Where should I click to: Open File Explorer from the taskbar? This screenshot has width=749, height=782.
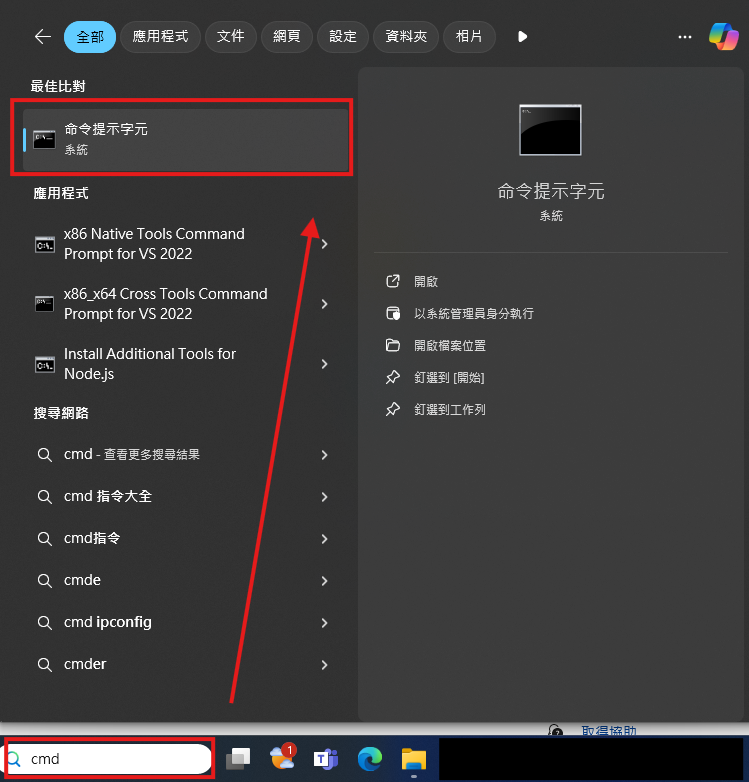pyautogui.click(x=414, y=759)
